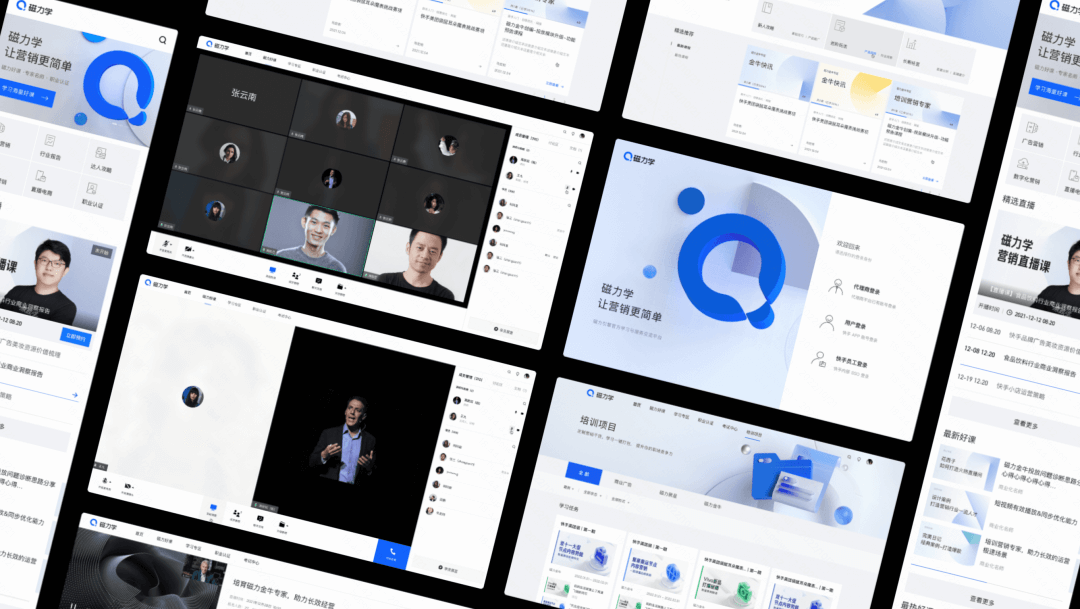1080x609 pixels.
Task: Go to 首页 in the upper meeting nav bar
Action: point(248,54)
